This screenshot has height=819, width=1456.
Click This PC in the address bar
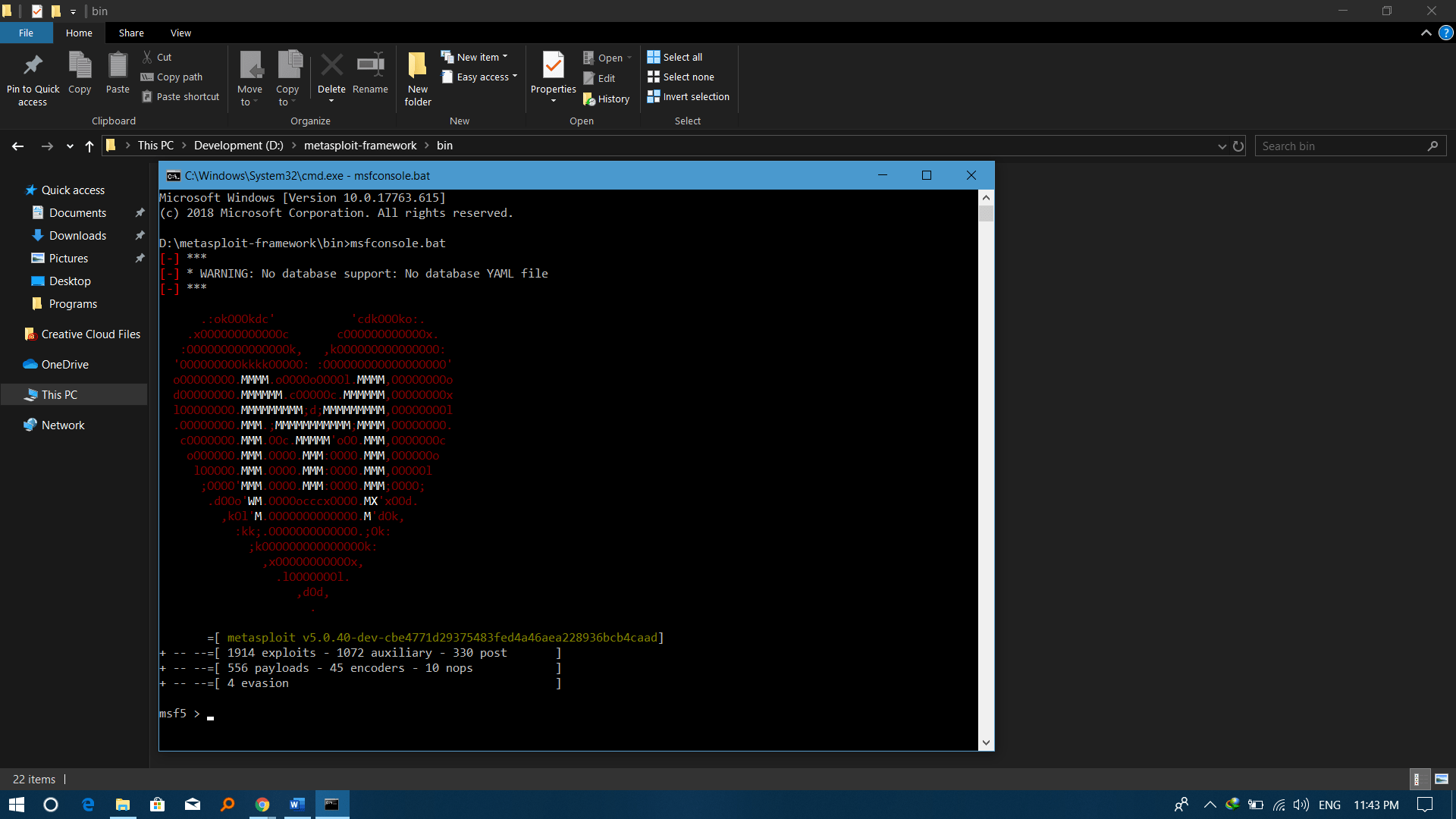(x=155, y=146)
